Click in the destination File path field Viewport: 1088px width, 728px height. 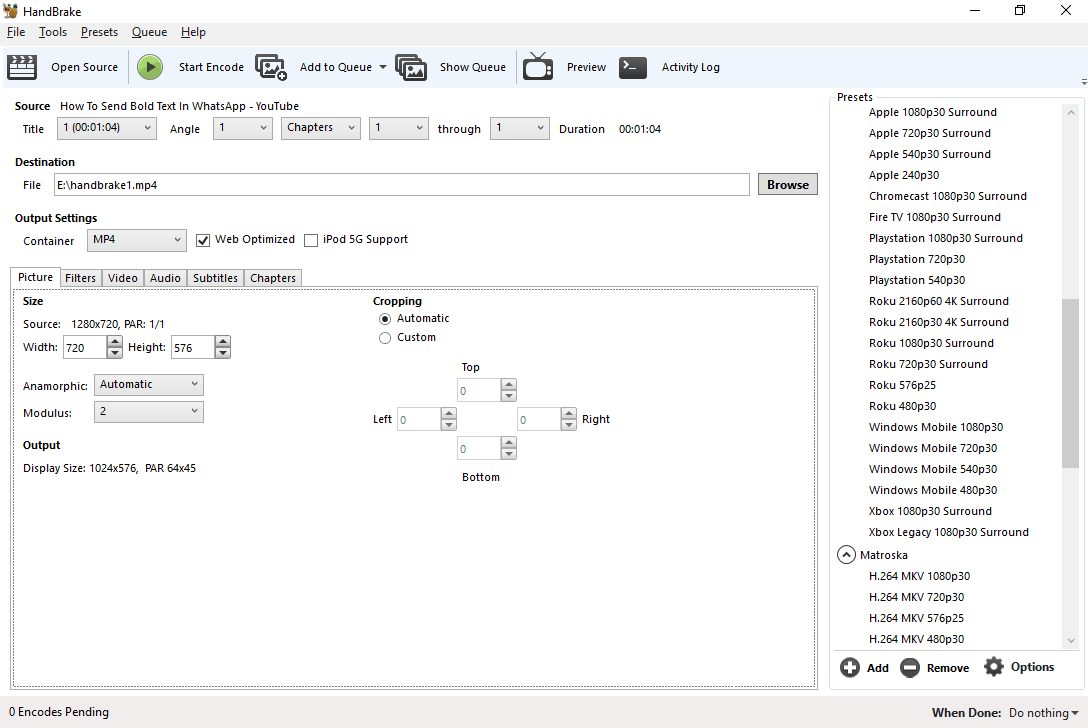(x=402, y=185)
